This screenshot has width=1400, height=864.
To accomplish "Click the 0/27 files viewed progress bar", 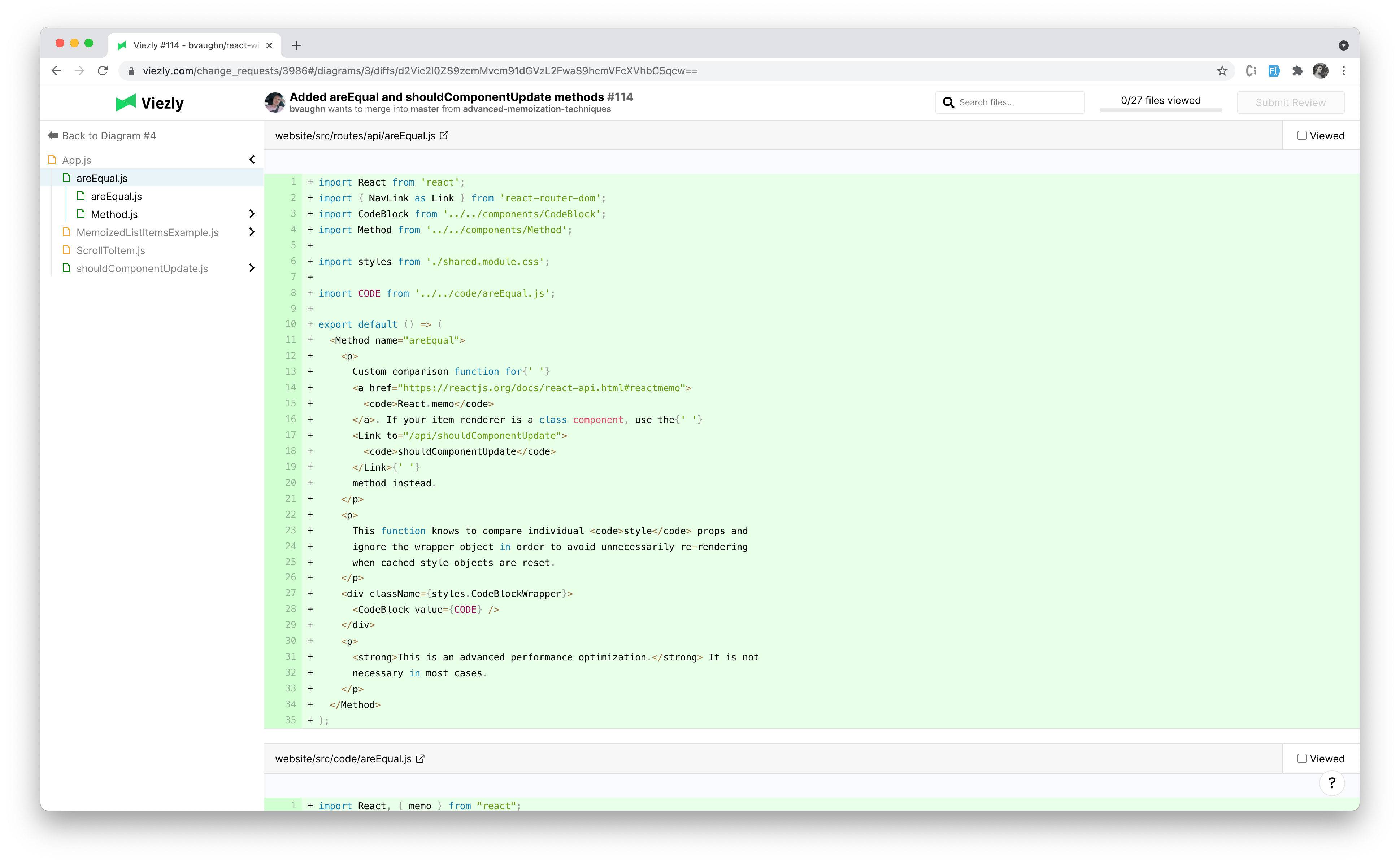I will (x=1161, y=109).
